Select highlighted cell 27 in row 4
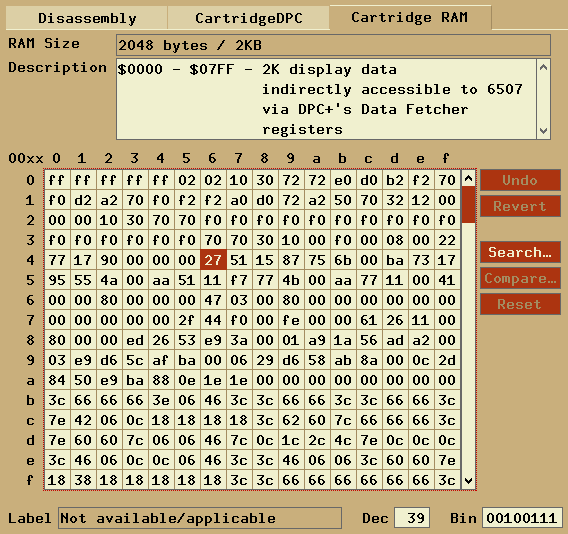This screenshot has width=568, height=534. (213, 260)
